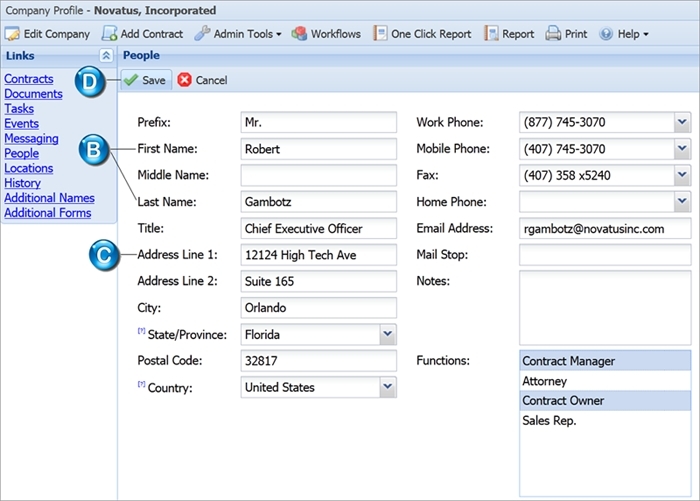The image size is (700, 501).
Task: Click the Help question mark icon
Action: click(606, 34)
